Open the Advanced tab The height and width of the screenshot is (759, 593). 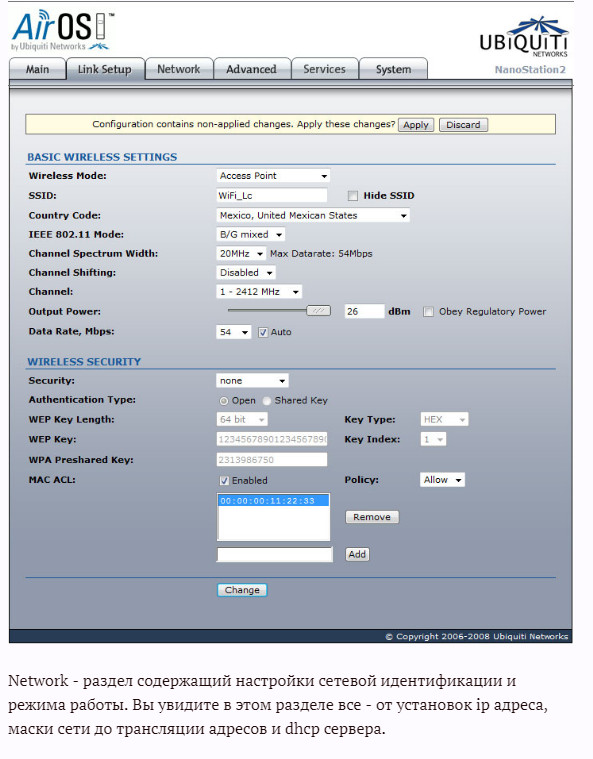click(x=251, y=69)
